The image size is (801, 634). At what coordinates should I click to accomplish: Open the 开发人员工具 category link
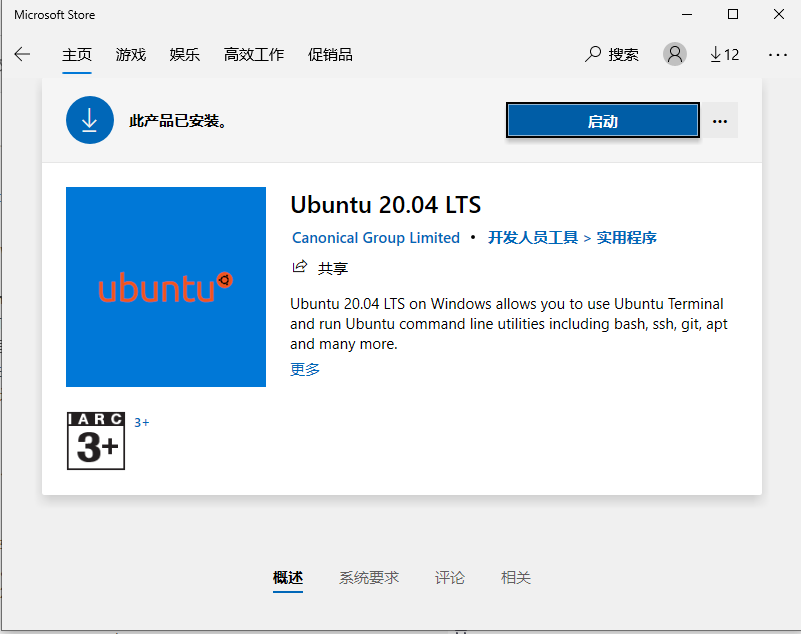coord(533,238)
